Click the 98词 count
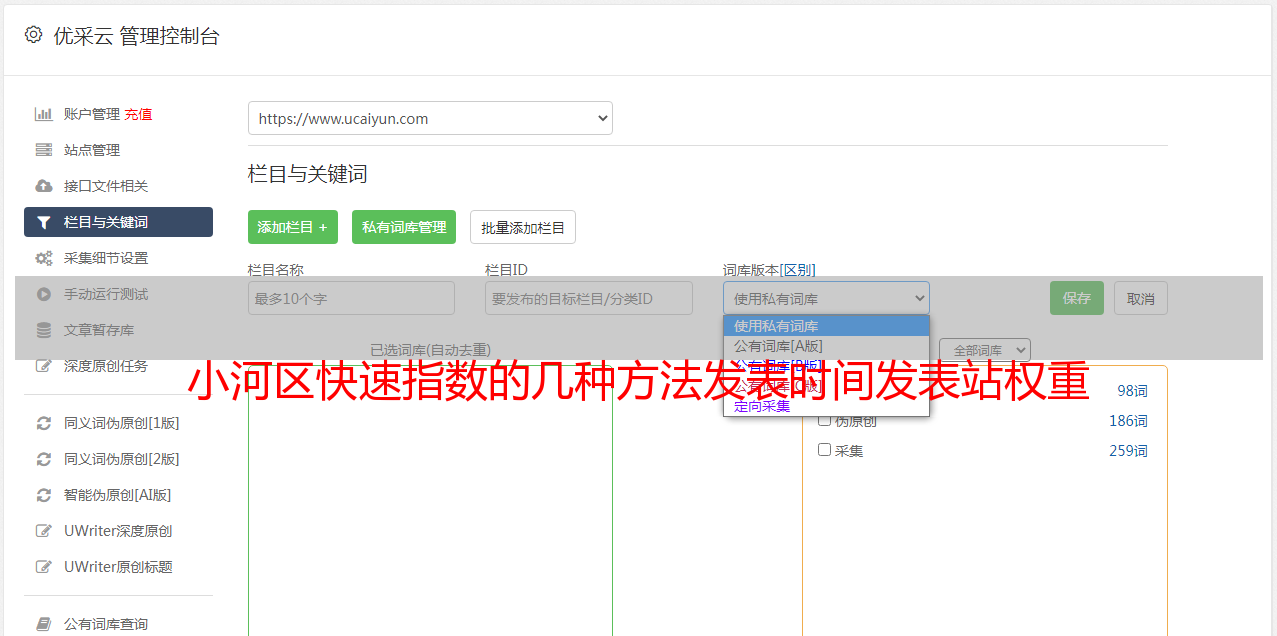The width and height of the screenshot is (1277, 636). [1132, 391]
